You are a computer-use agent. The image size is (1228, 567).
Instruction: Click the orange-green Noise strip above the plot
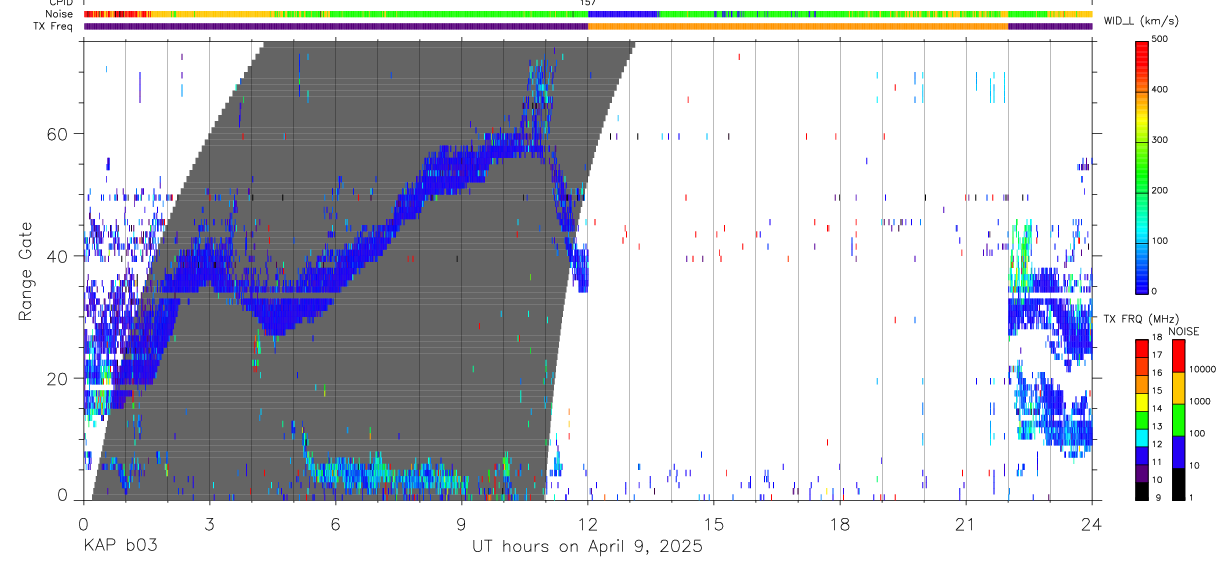click(x=588, y=15)
